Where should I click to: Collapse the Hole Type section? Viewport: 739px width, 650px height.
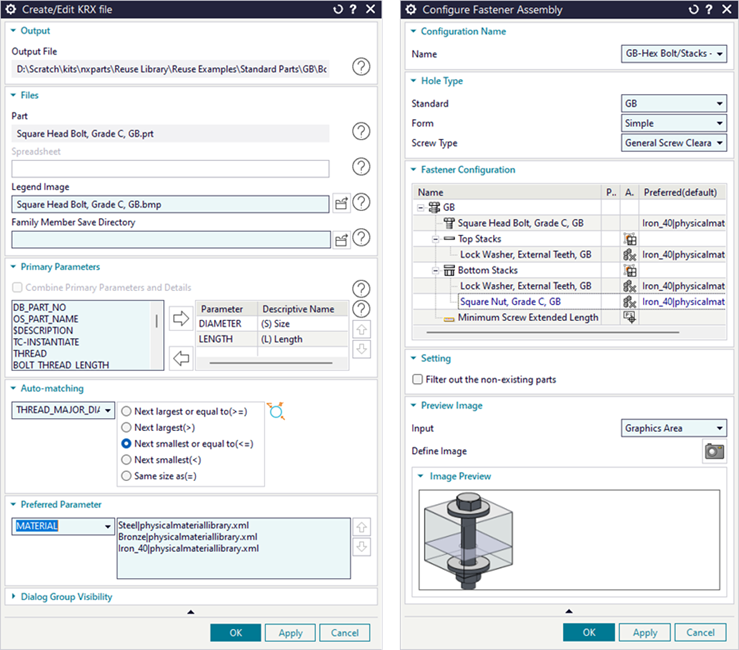tap(413, 81)
